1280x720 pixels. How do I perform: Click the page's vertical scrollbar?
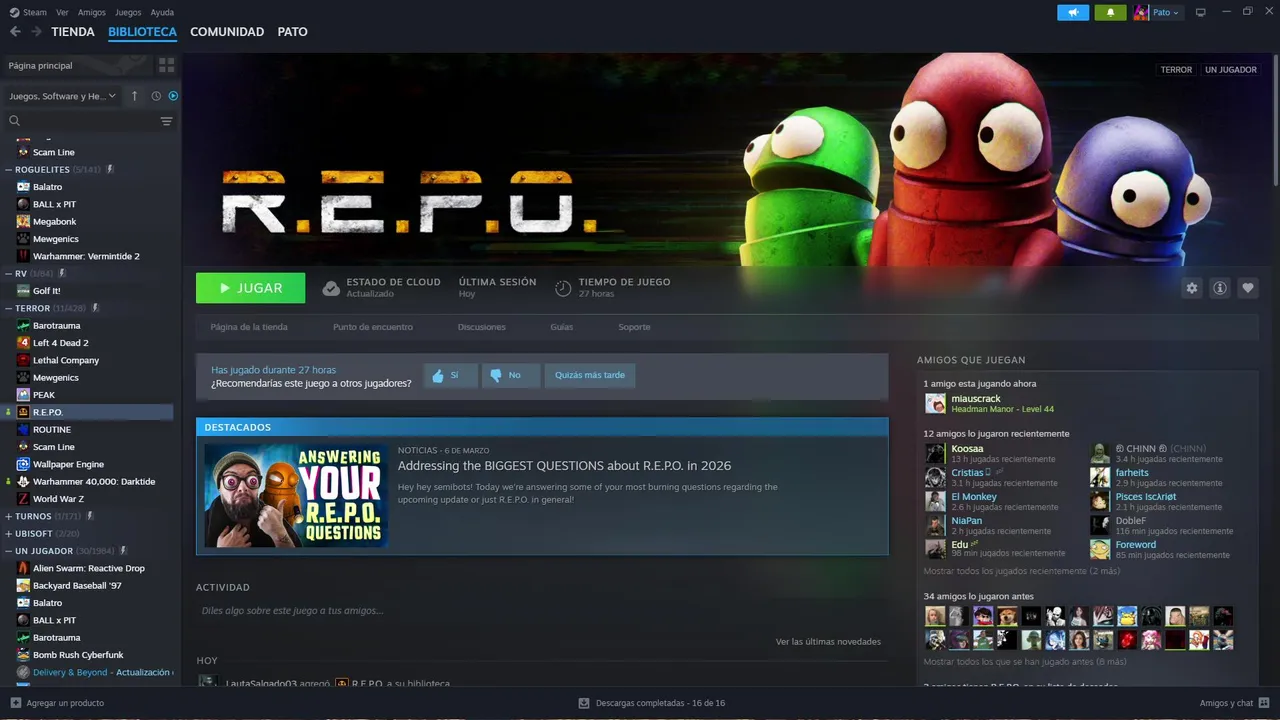click(1275, 120)
